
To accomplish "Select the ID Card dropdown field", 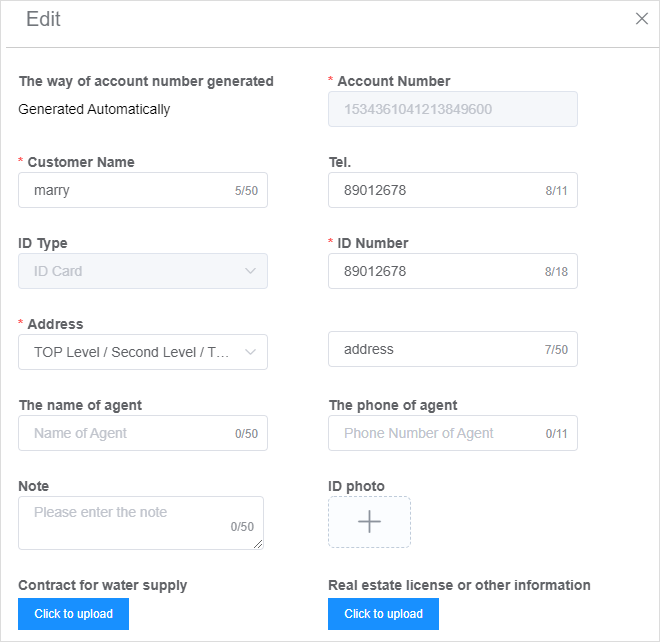I will tap(143, 271).
